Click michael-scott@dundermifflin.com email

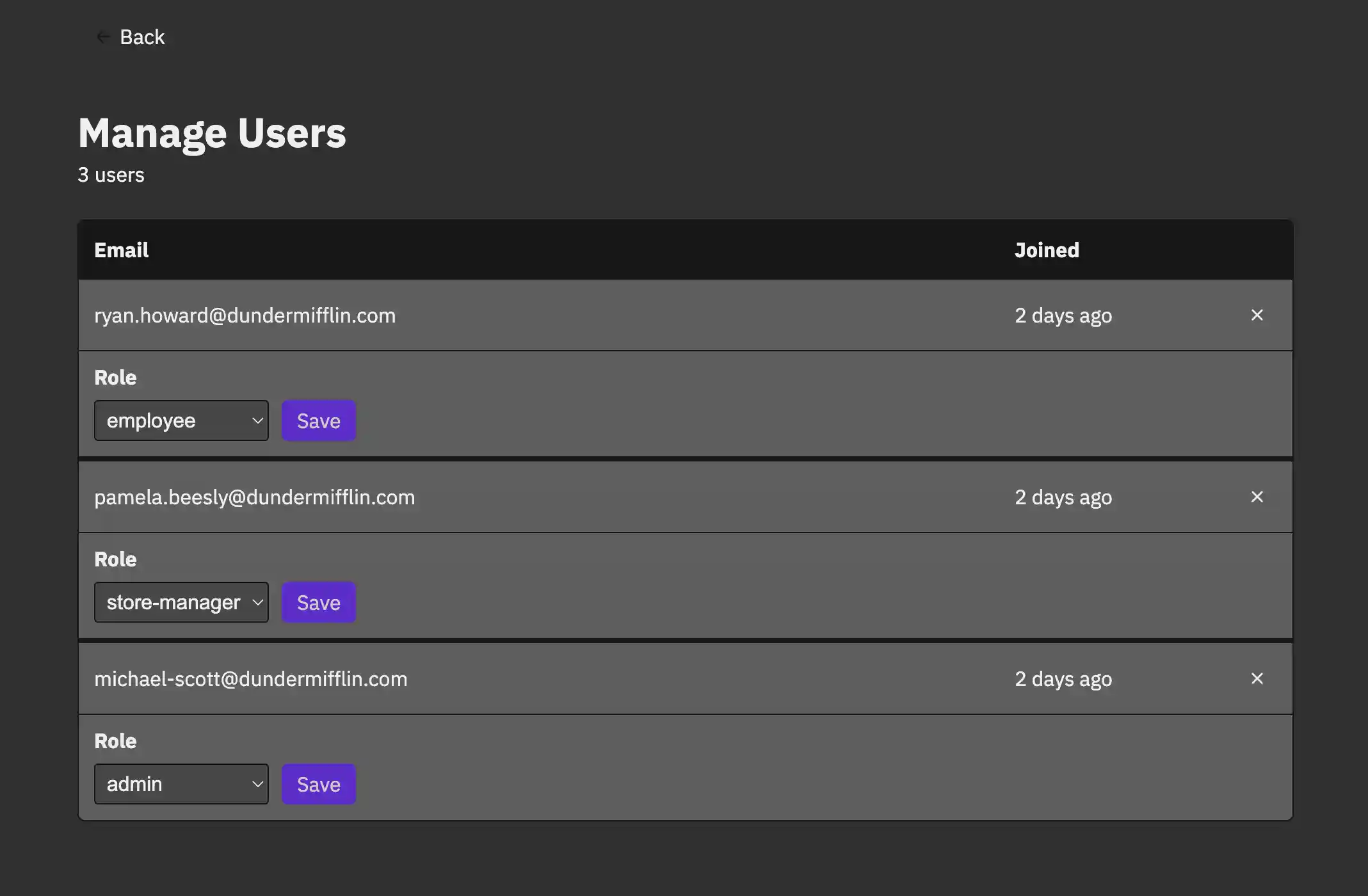(250, 679)
